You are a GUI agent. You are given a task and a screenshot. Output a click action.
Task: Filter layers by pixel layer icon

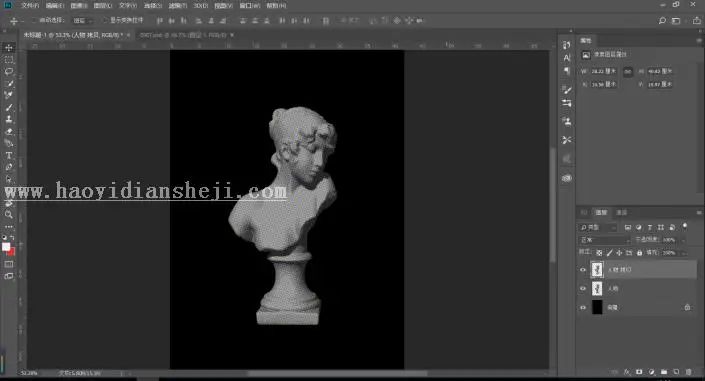[x=628, y=227]
